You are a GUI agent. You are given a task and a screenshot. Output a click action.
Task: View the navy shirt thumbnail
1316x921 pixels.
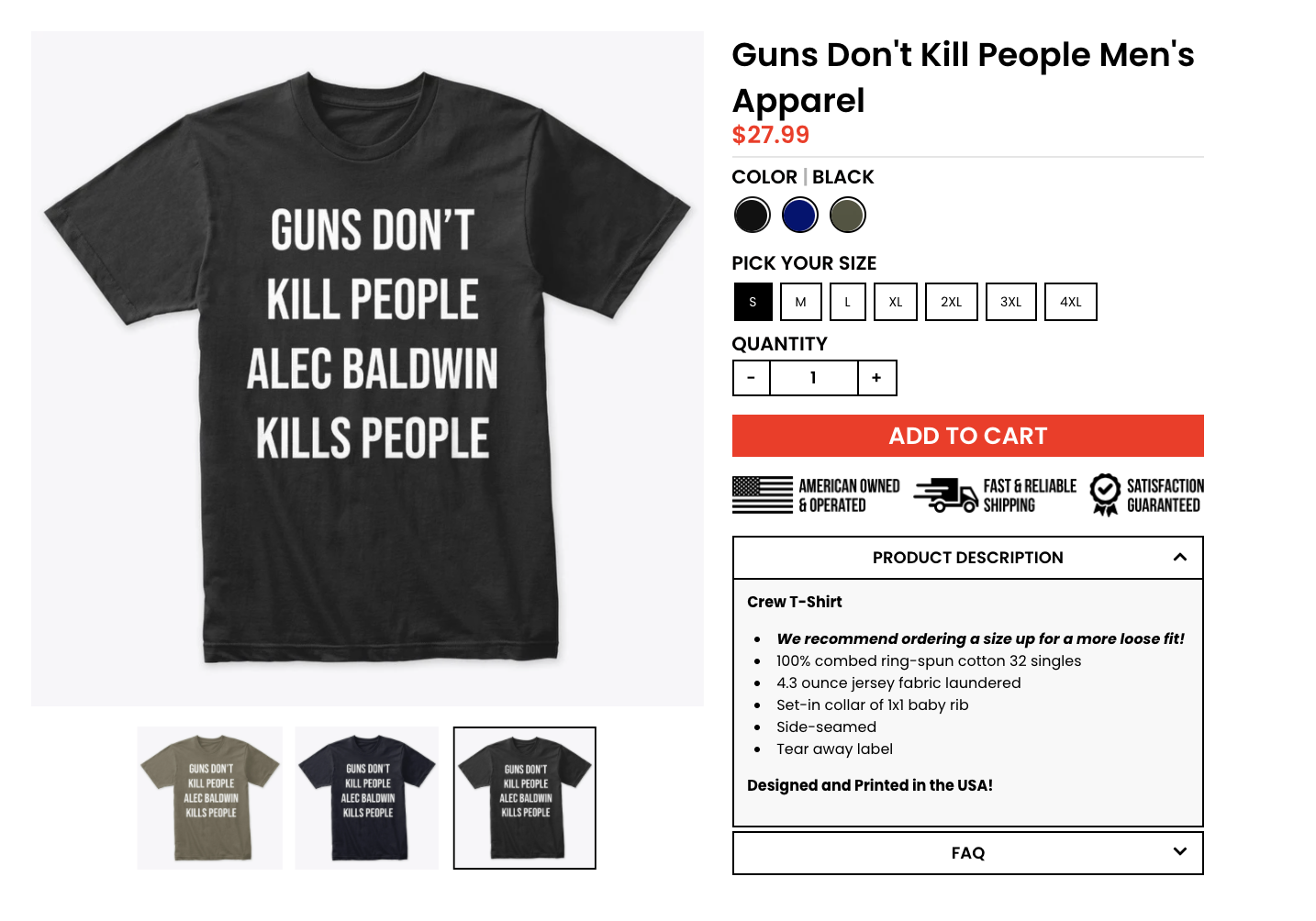[x=367, y=798]
